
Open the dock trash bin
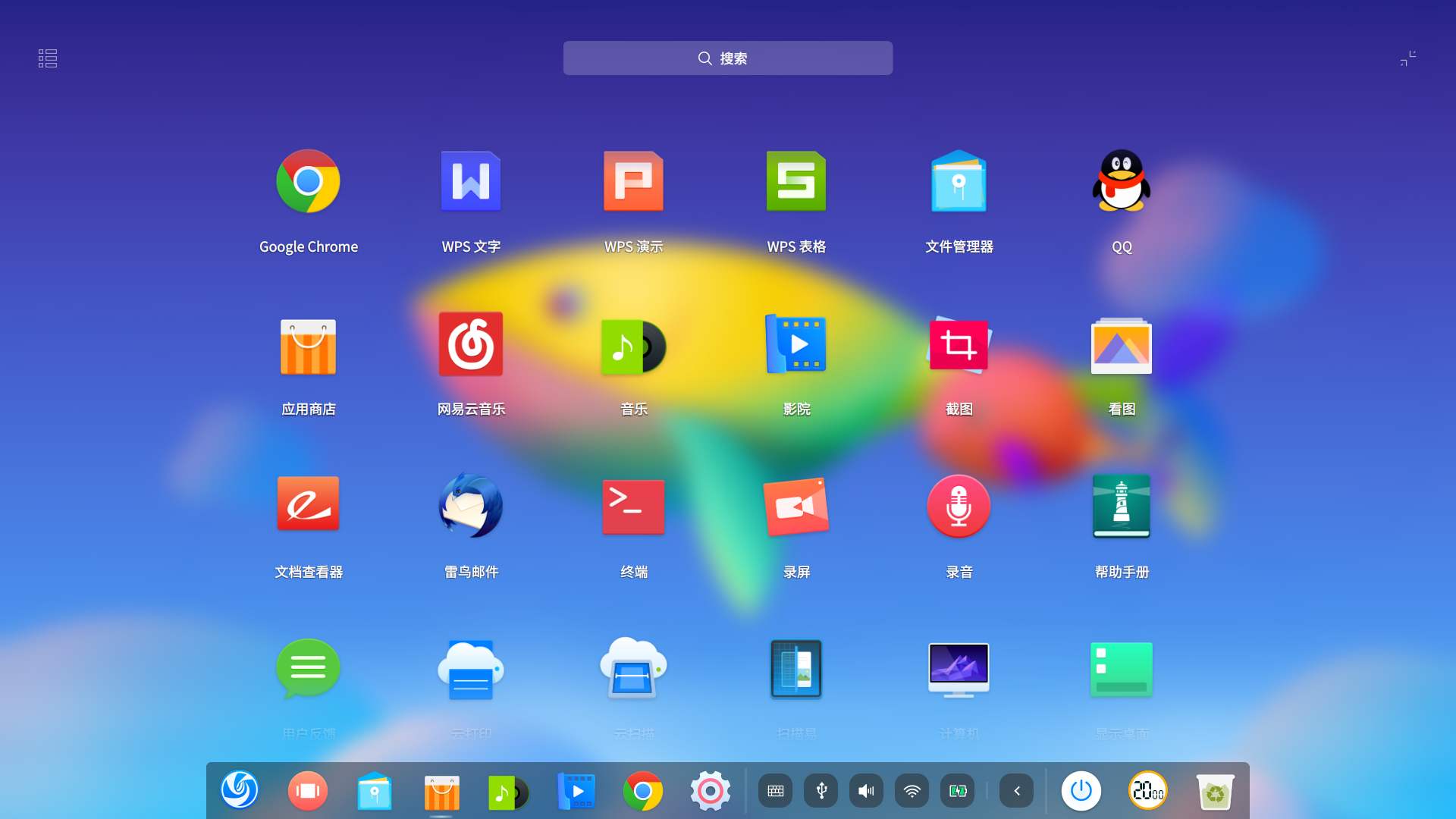1215,791
